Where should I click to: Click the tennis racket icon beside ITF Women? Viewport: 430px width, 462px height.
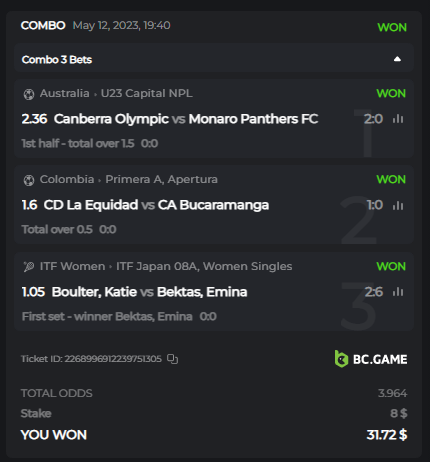pyautogui.click(x=29, y=267)
